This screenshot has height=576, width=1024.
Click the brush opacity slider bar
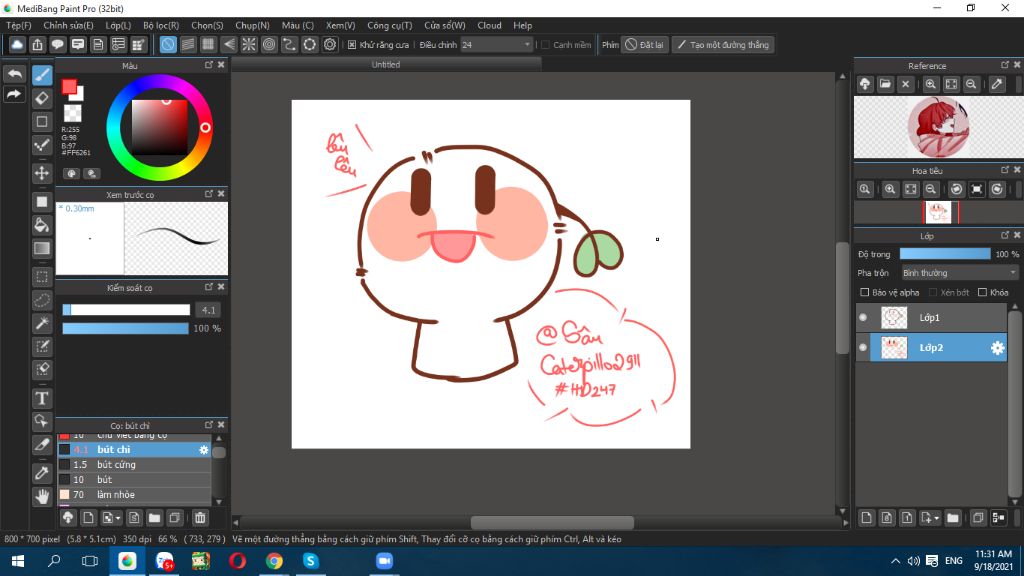[x=125, y=328]
